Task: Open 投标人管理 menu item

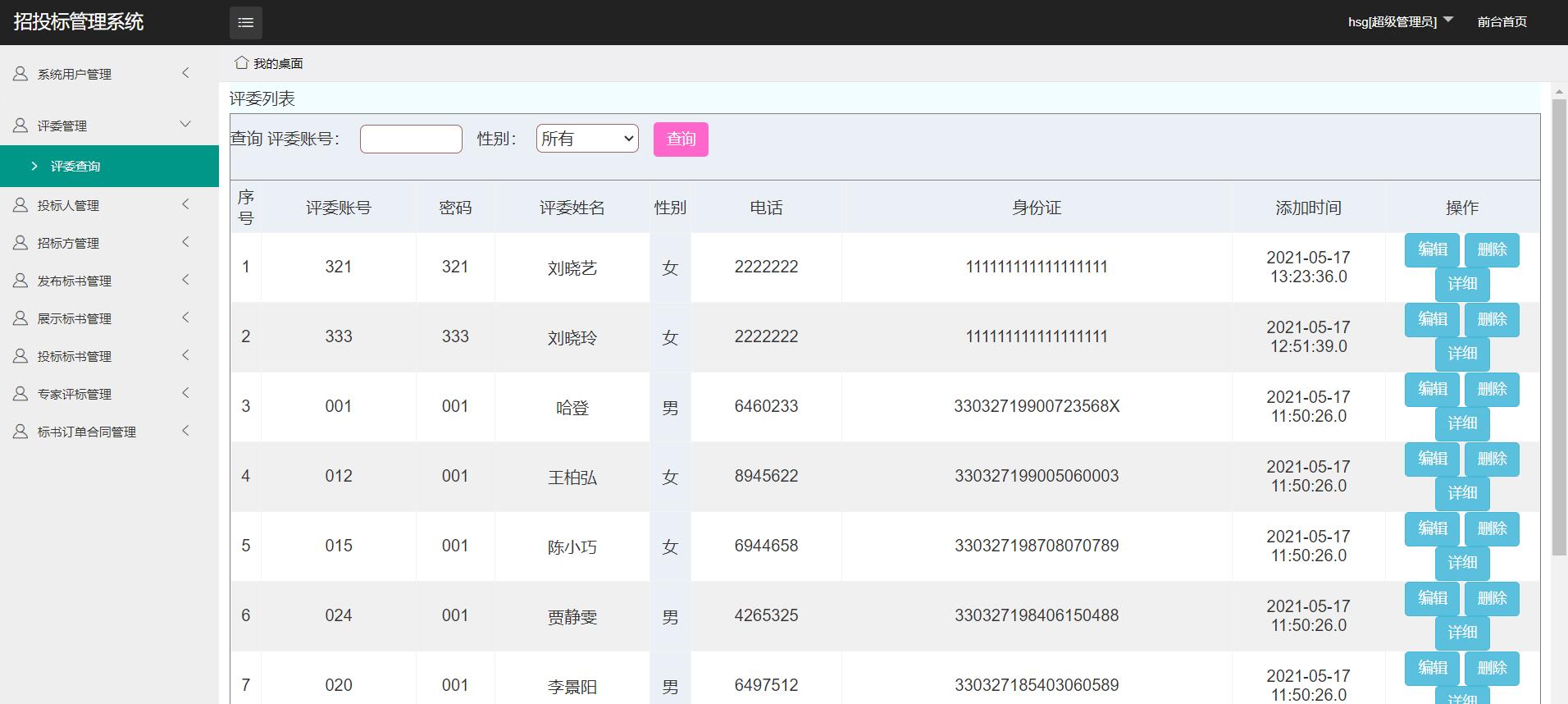Action: tap(109, 205)
